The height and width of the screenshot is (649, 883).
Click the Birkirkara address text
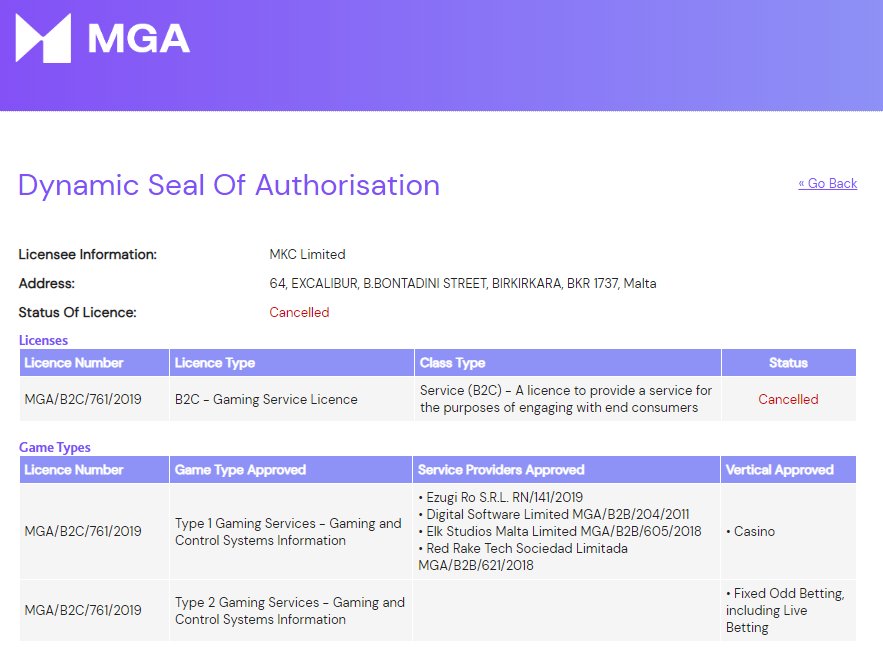[x=462, y=283]
